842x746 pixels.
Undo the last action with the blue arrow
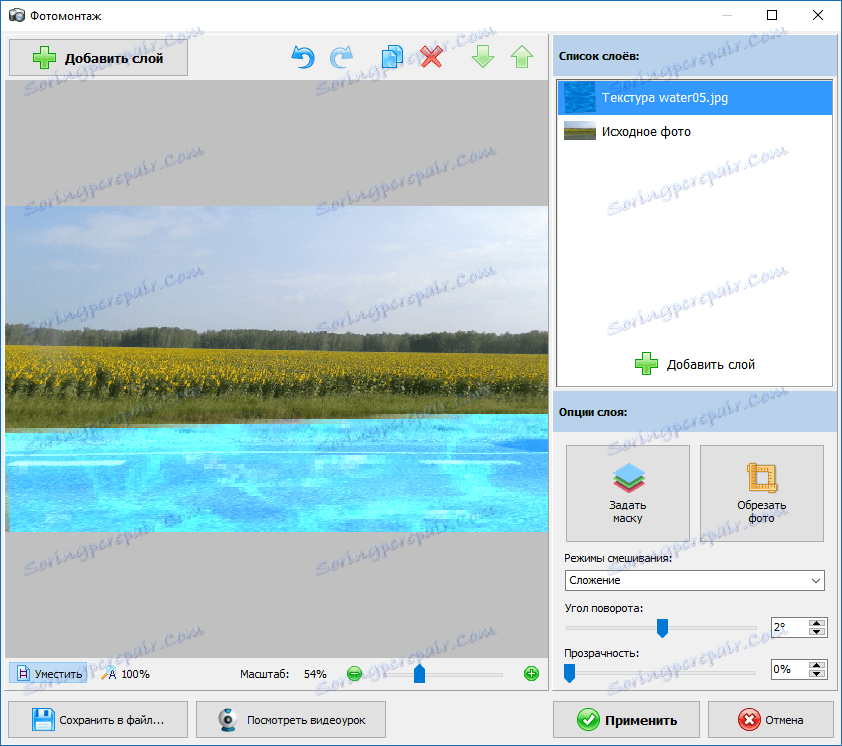[303, 57]
